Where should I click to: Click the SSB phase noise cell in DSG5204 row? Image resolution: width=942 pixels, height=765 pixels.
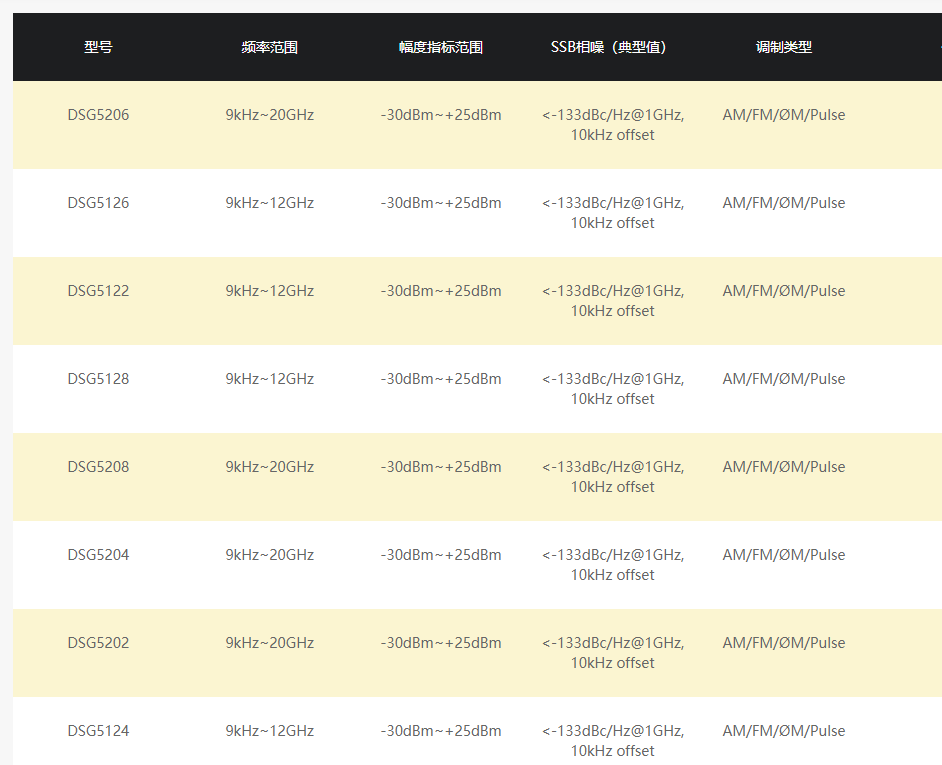pos(613,565)
